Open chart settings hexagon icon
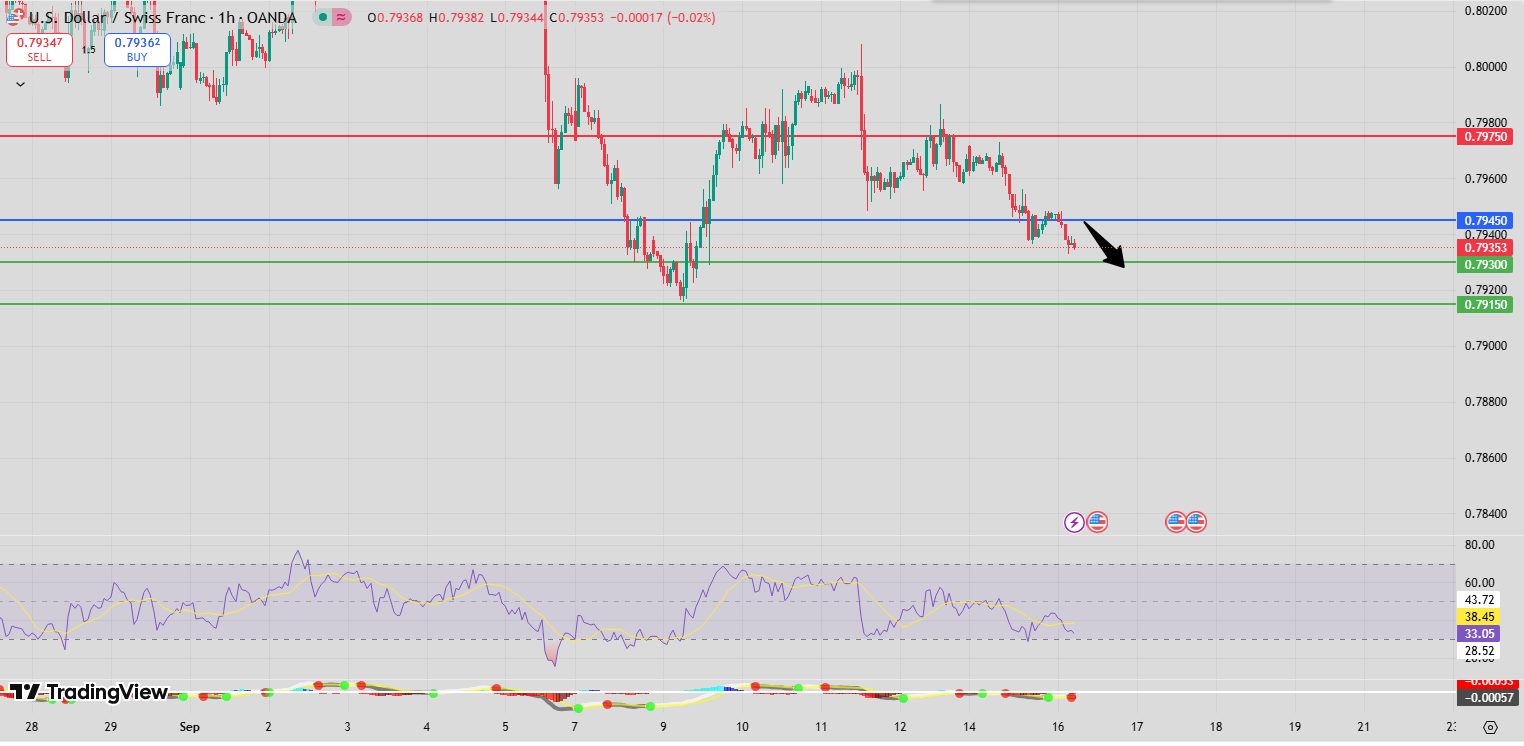This screenshot has width=1524, height=746. 1491,727
